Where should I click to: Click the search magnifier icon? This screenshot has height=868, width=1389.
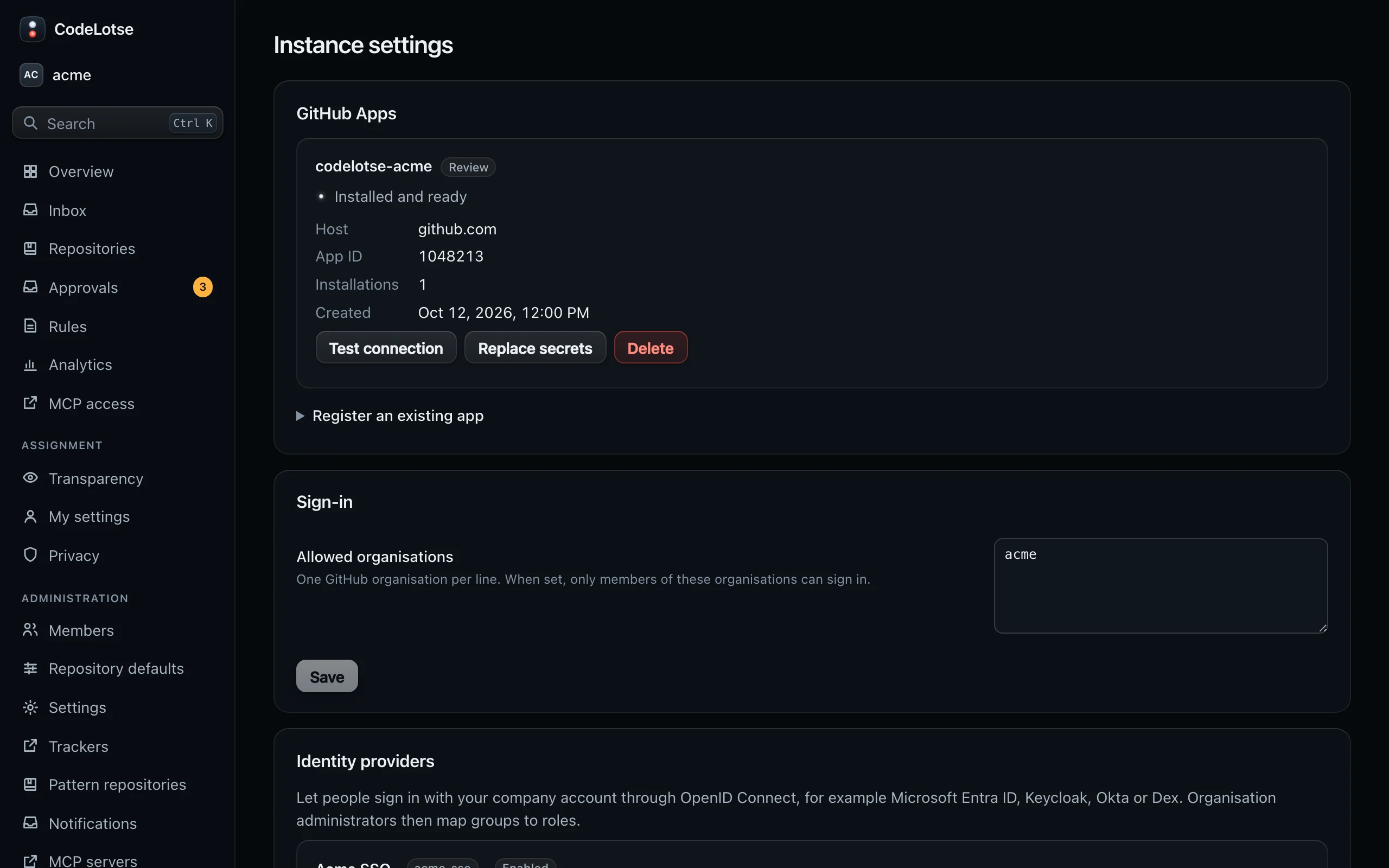[x=30, y=123]
